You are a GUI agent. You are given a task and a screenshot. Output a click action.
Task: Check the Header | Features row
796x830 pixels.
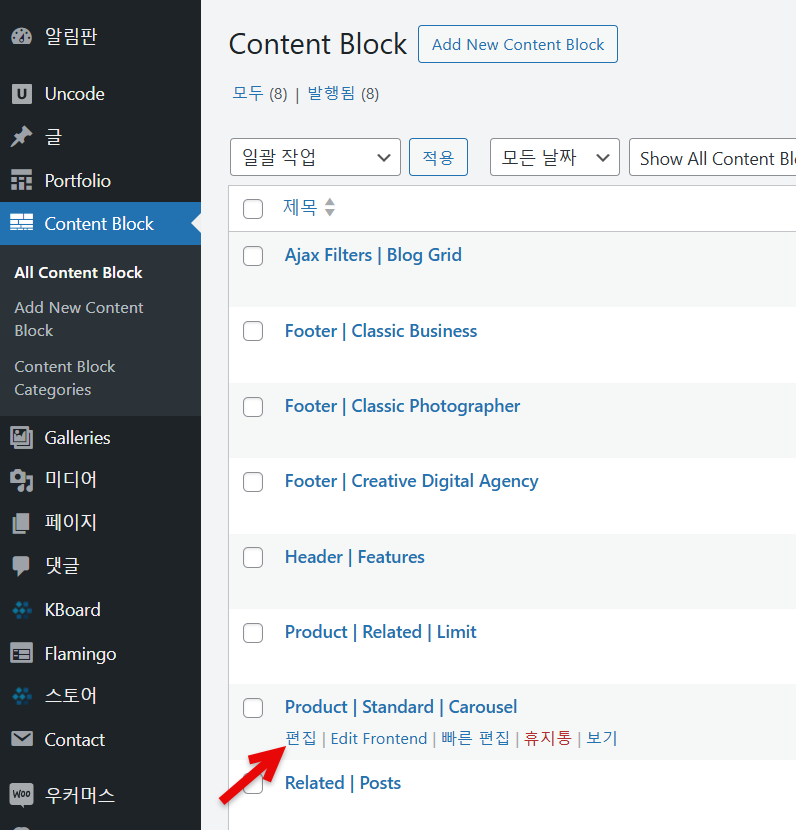pyautogui.click(x=253, y=557)
